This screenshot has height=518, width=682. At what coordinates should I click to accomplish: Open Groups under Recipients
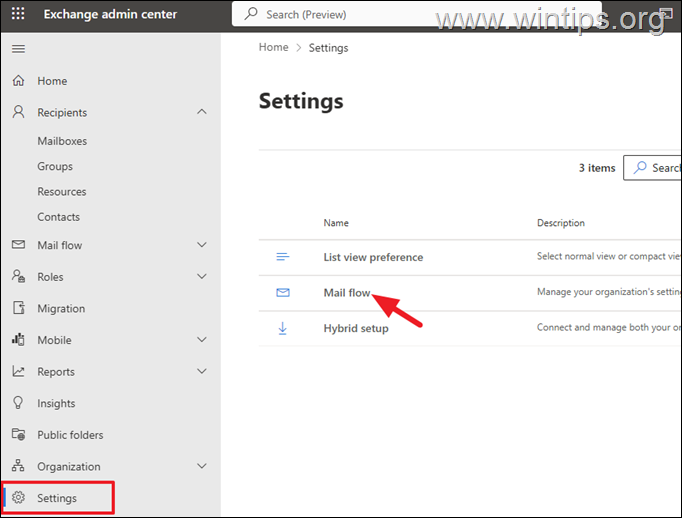coord(55,167)
